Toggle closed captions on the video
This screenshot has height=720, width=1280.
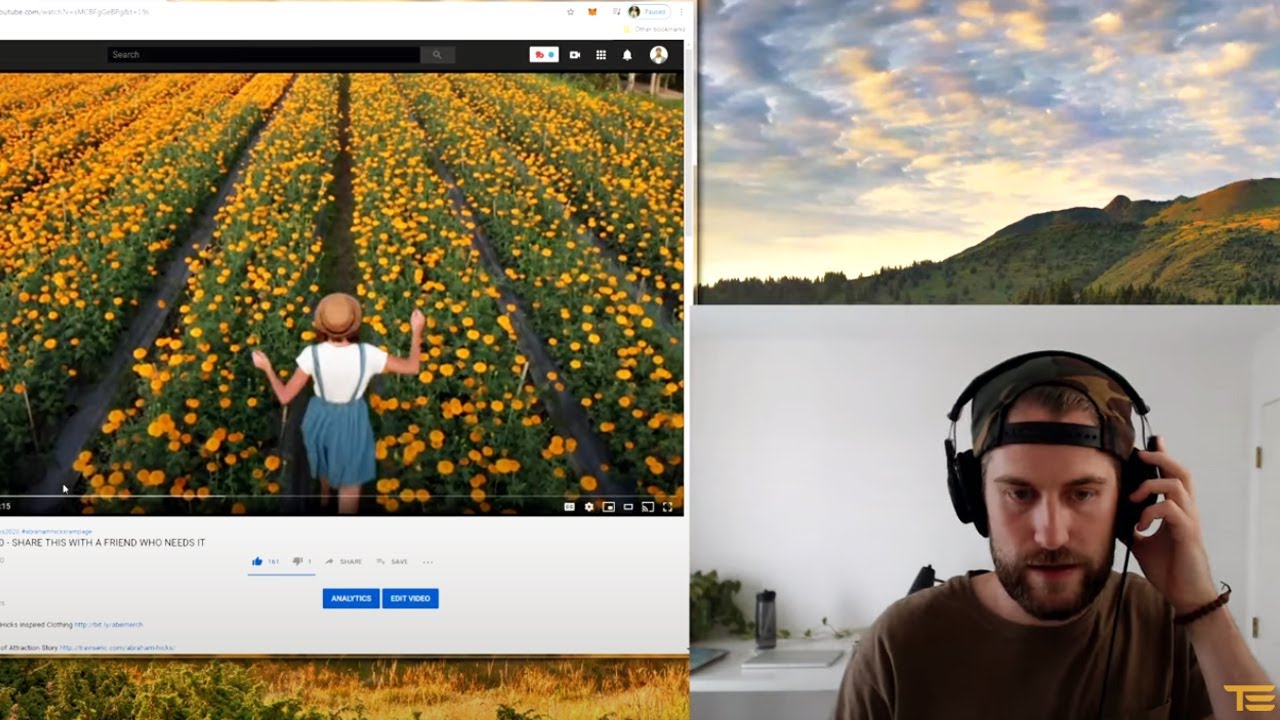click(x=569, y=507)
